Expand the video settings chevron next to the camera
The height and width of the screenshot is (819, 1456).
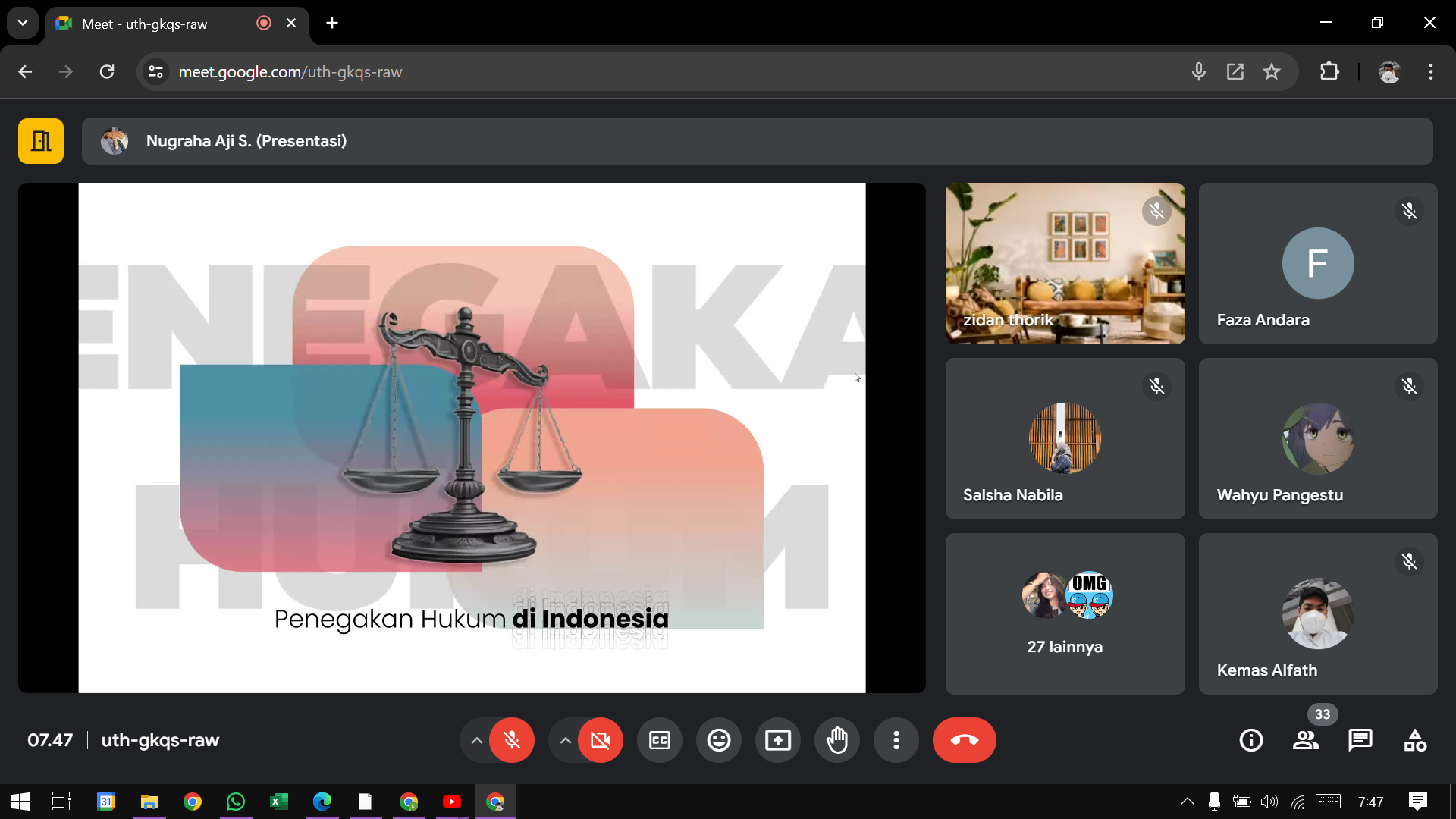[565, 740]
